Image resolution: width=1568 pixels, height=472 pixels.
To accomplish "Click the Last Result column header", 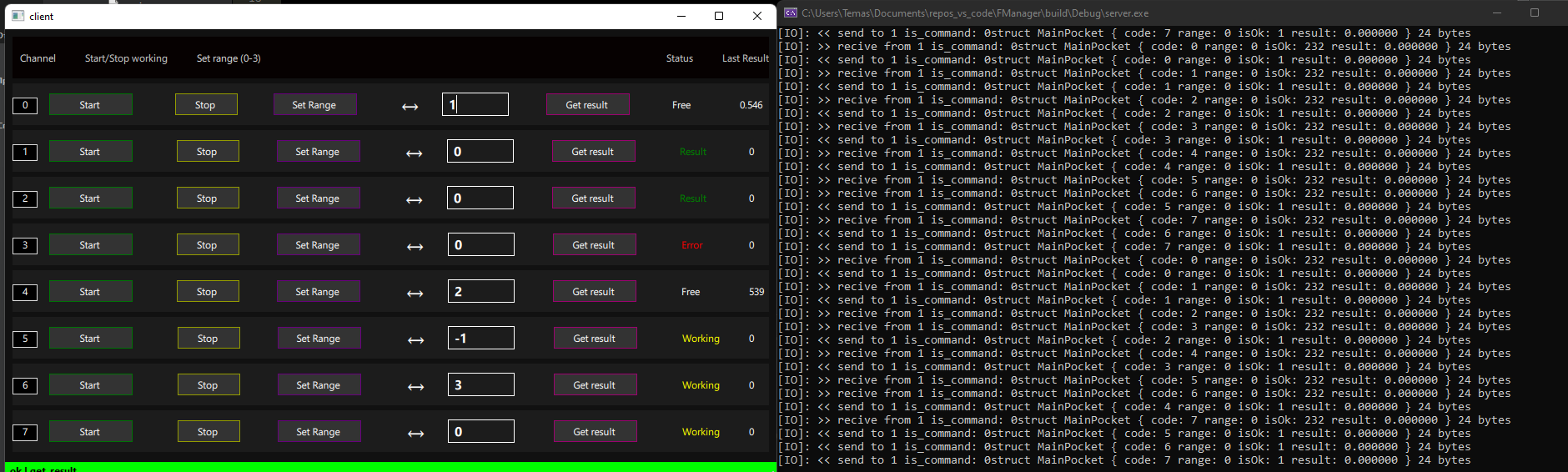I will [746, 58].
